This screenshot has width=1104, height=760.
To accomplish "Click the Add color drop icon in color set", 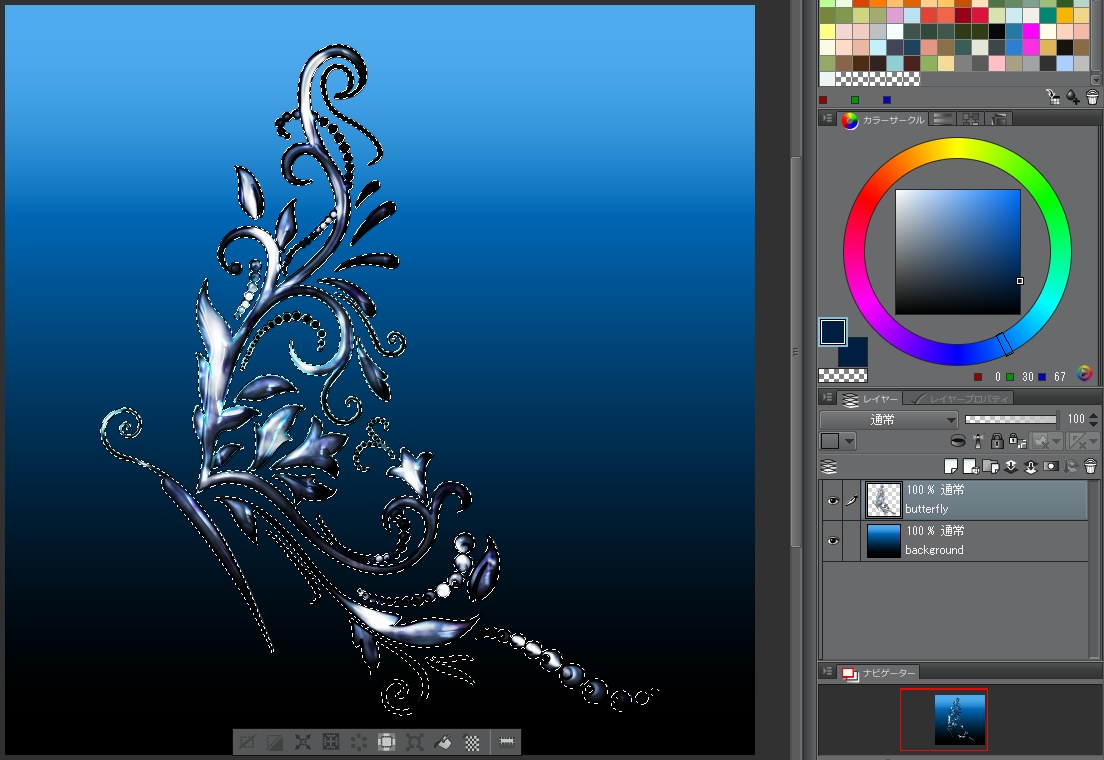I will coord(1072,97).
